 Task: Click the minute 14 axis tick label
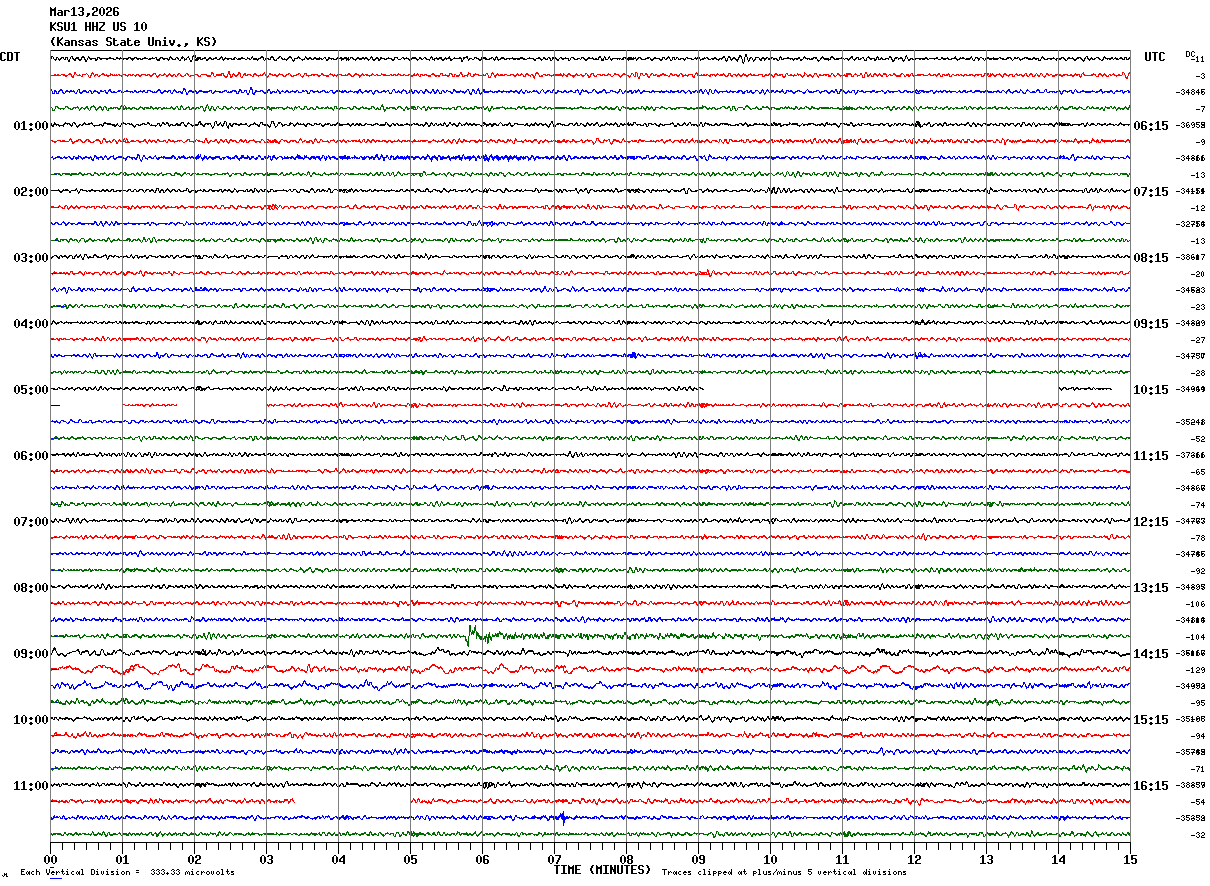pyautogui.click(x=1058, y=859)
